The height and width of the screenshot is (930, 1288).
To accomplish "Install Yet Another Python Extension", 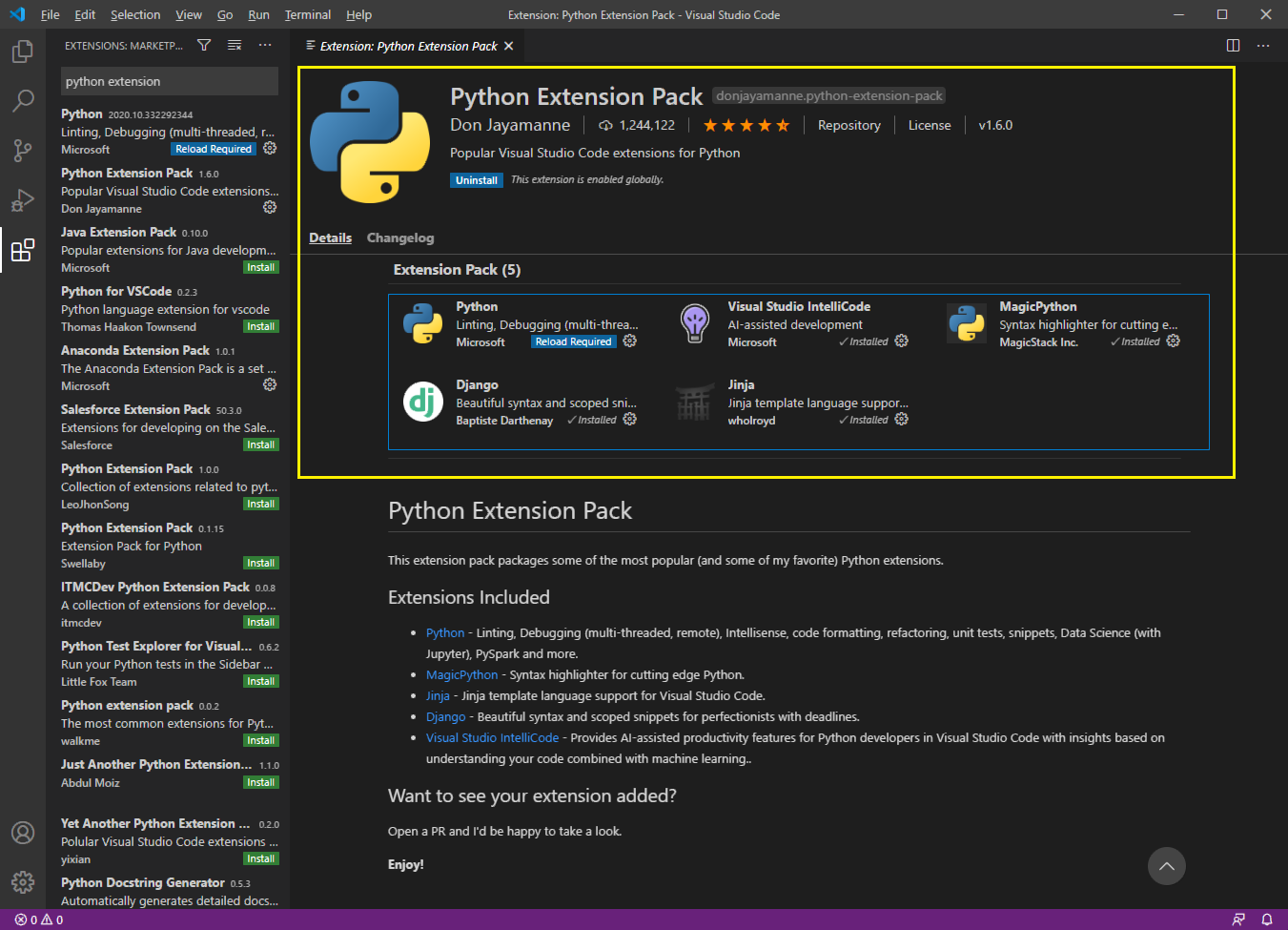I will [x=261, y=858].
